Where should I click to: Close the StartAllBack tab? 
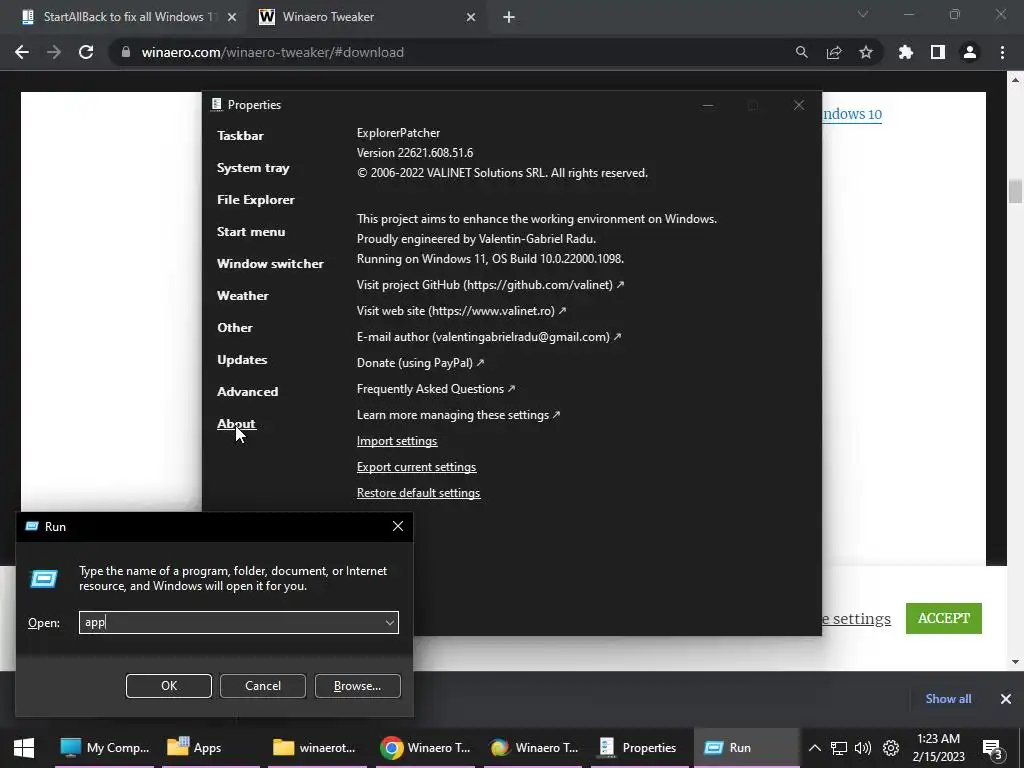tap(232, 17)
